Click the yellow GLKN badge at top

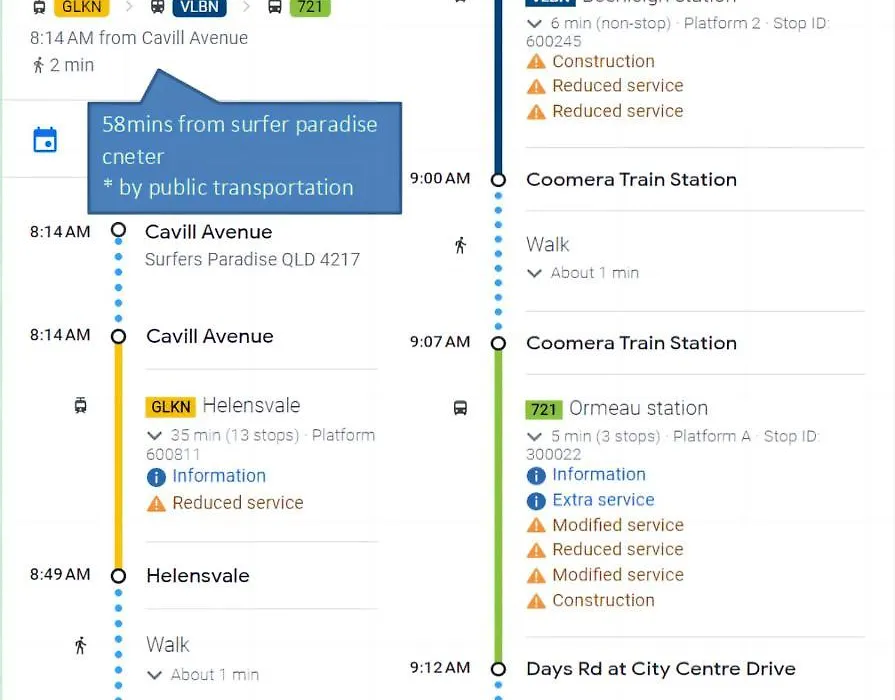click(82, 7)
